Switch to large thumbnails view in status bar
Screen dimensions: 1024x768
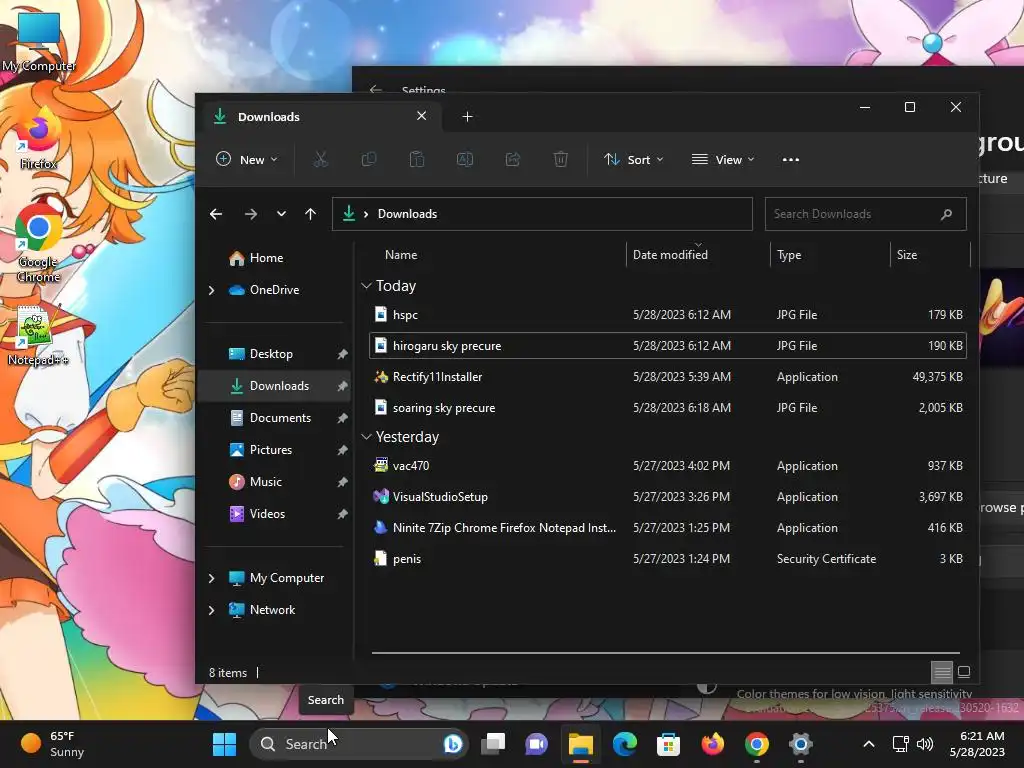point(964,671)
